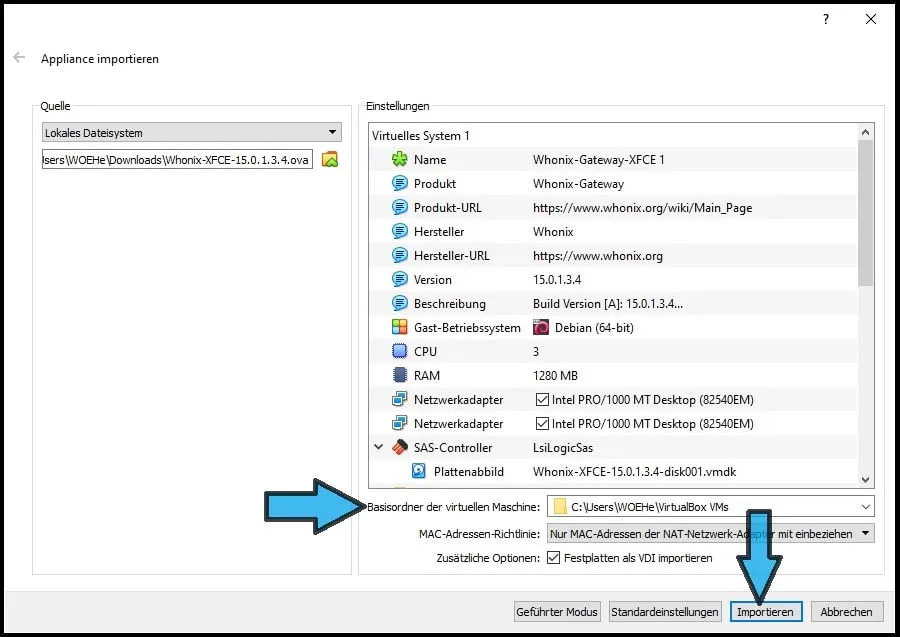900x637 pixels.
Task: Click the settings list scrollbar thumb
Action: (x=866, y=212)
